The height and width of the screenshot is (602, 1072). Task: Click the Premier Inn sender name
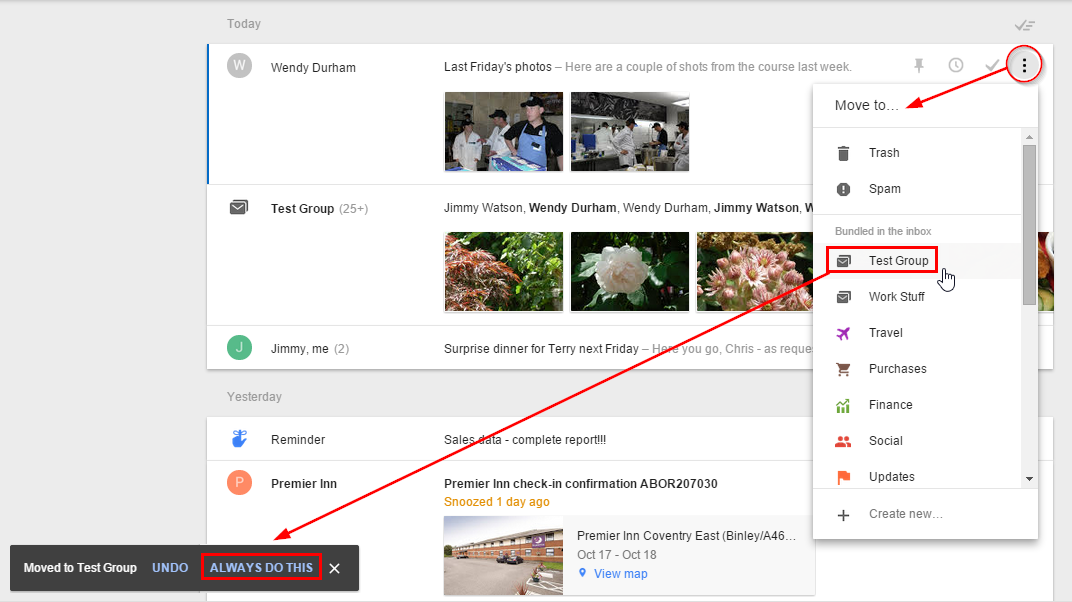[304, 484]
